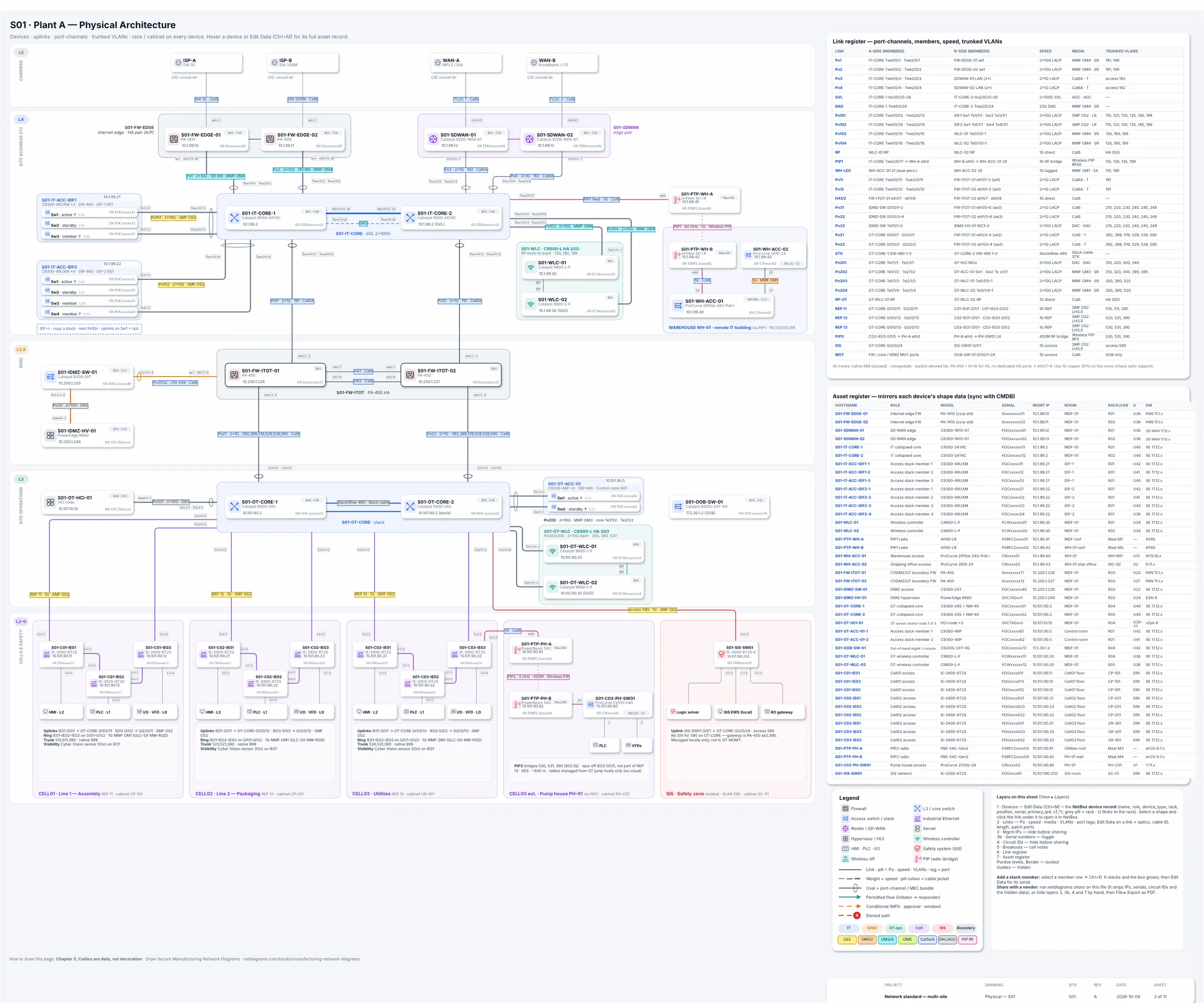
Task: Select the access switch icon on S01-IDMZ-SW-01
Action: pyautogui.click(x=50, y=377)
